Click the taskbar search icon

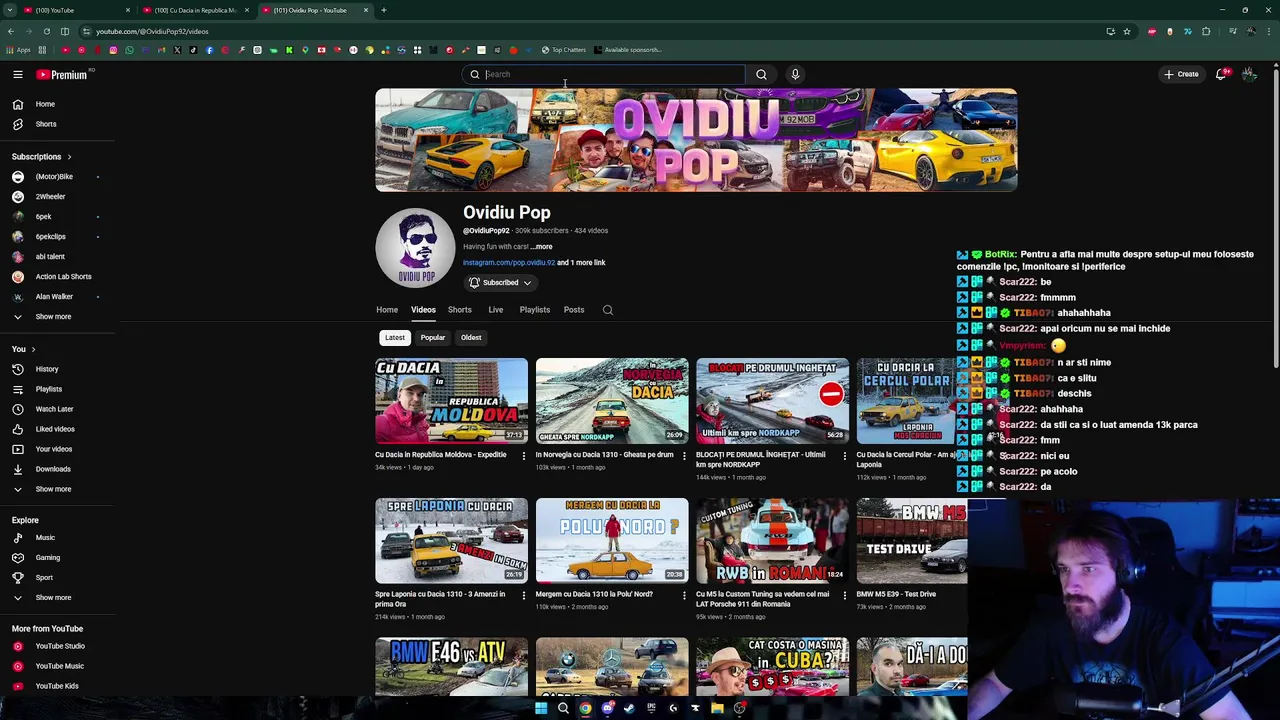click(x=563, y=708)
